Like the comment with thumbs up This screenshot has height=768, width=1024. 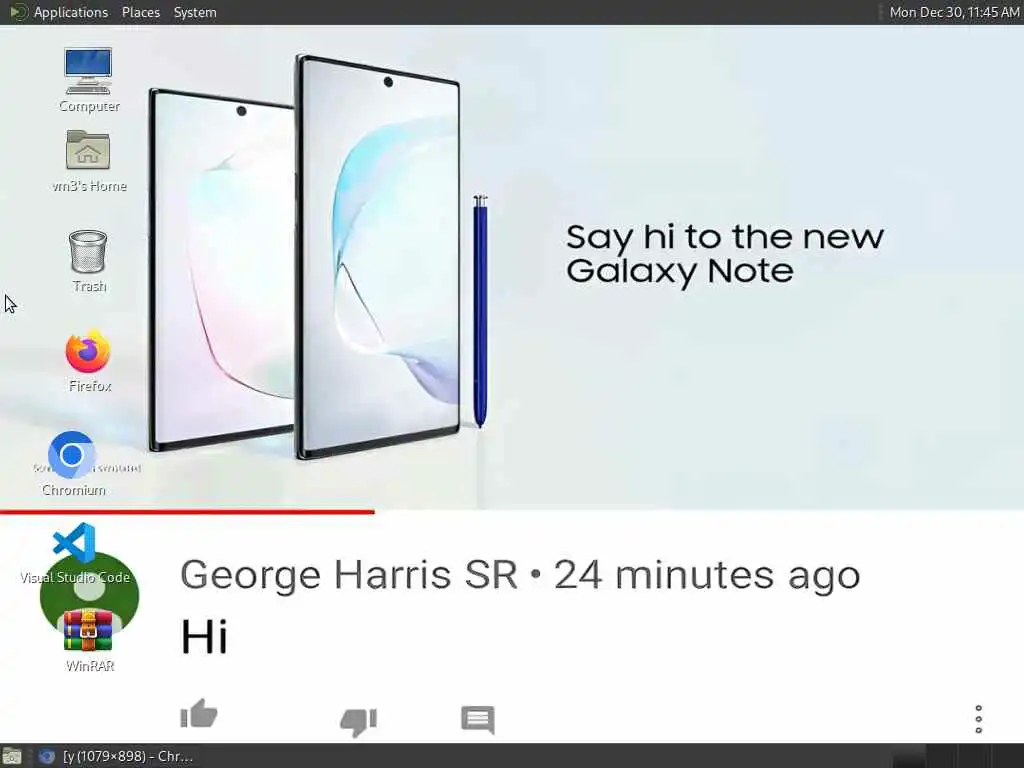click(199, 713)
